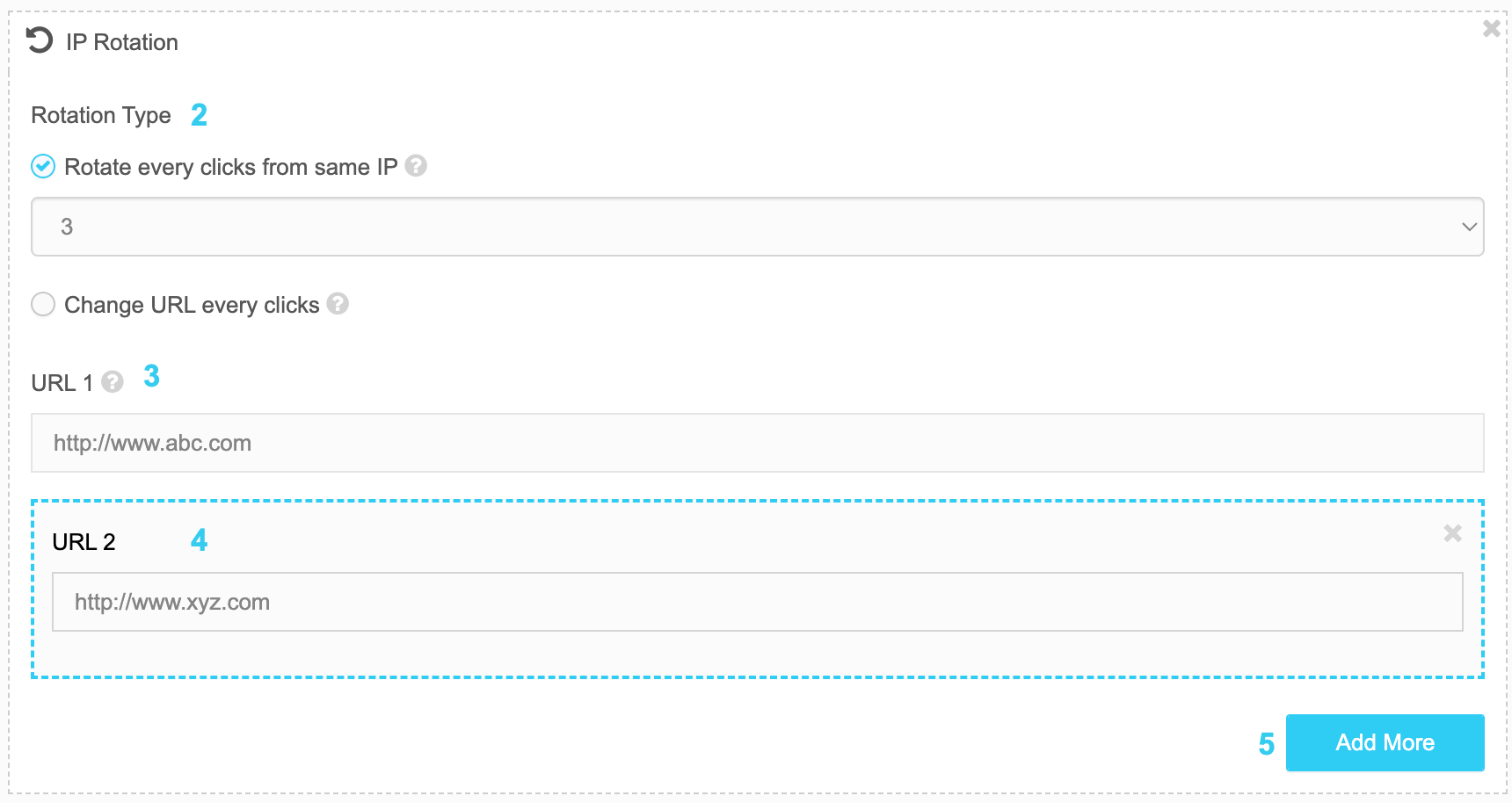1512x803 pixels.
Task: Click the Rotation Type label
Action: [101, 115]
